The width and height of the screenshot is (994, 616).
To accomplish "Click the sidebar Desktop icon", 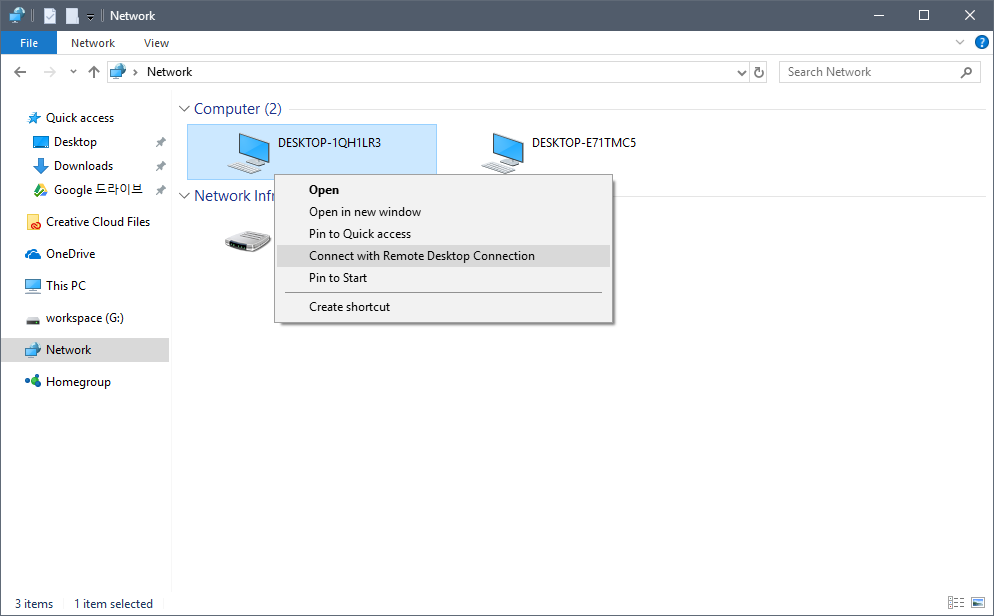I will [x=41, y=143].
